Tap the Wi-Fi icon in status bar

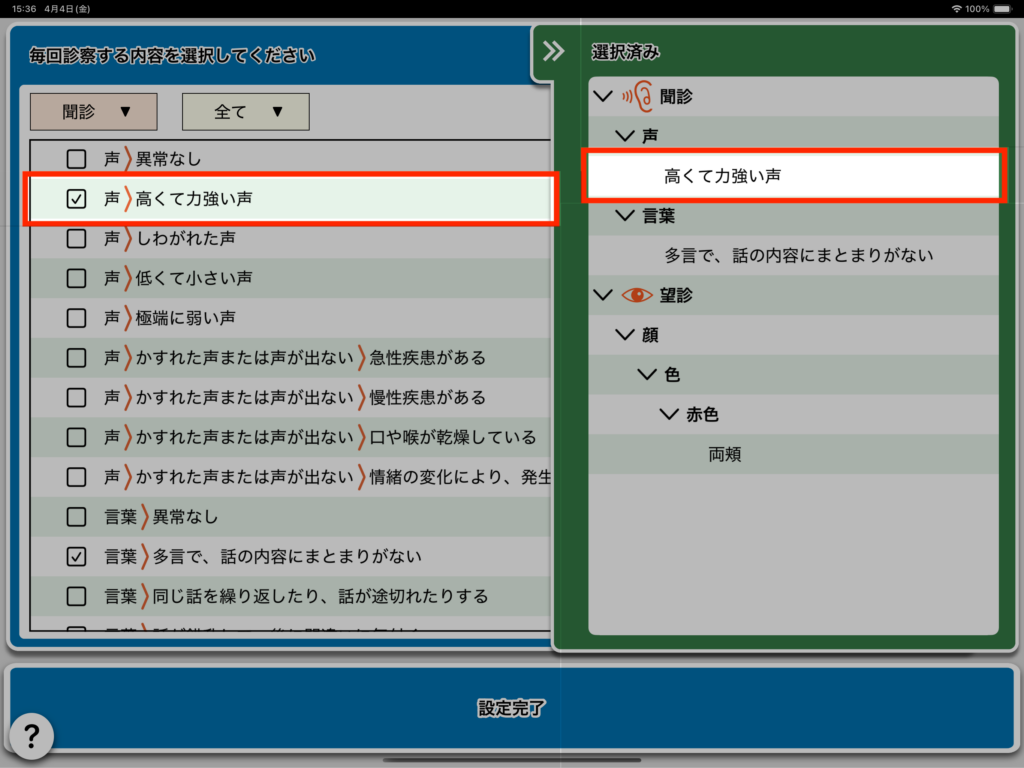(956, 8)
